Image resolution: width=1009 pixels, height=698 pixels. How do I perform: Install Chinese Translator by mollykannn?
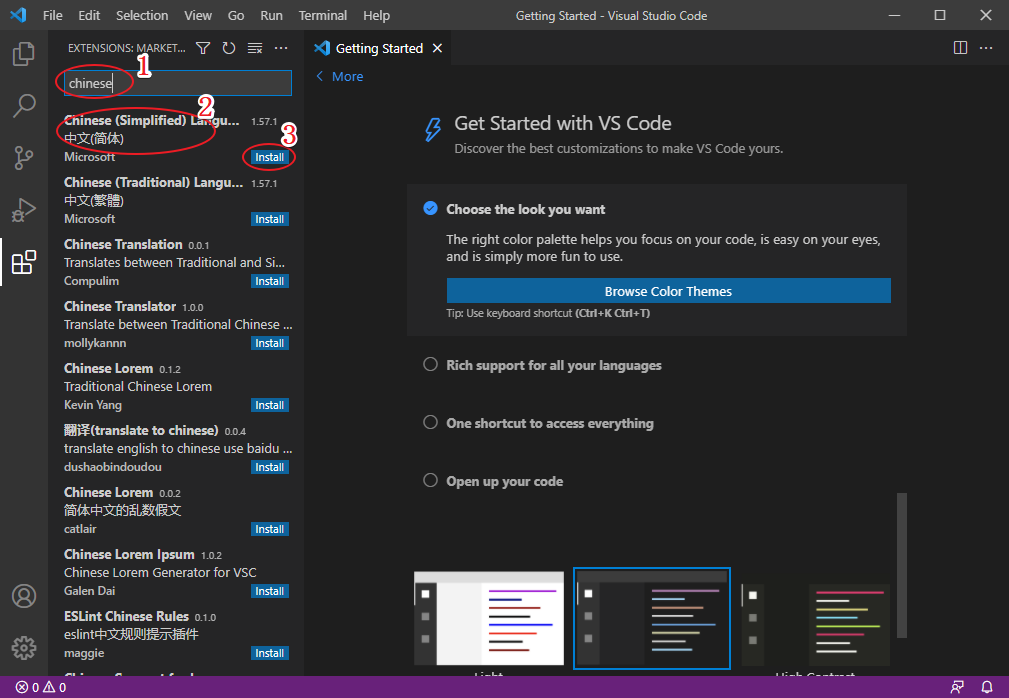270,343
